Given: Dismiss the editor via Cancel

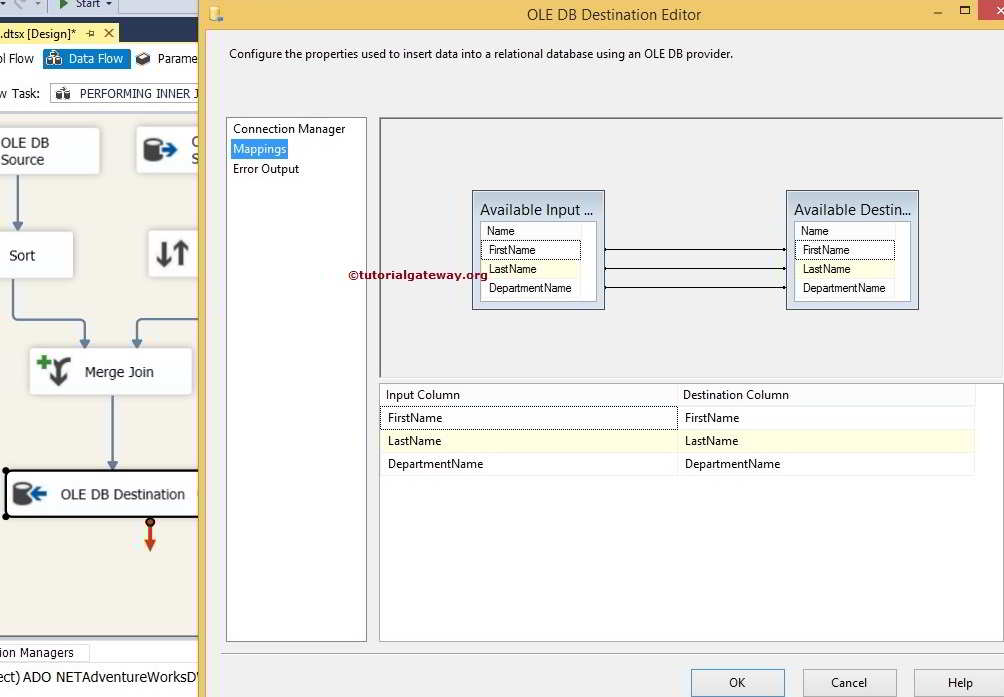Looking at the screenshot, I should tap(848, 682).
